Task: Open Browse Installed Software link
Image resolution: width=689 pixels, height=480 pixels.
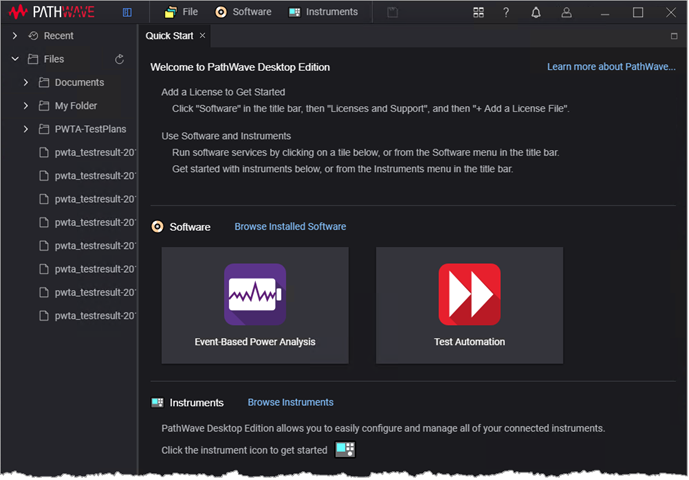Action: click(x=290, y=226)
